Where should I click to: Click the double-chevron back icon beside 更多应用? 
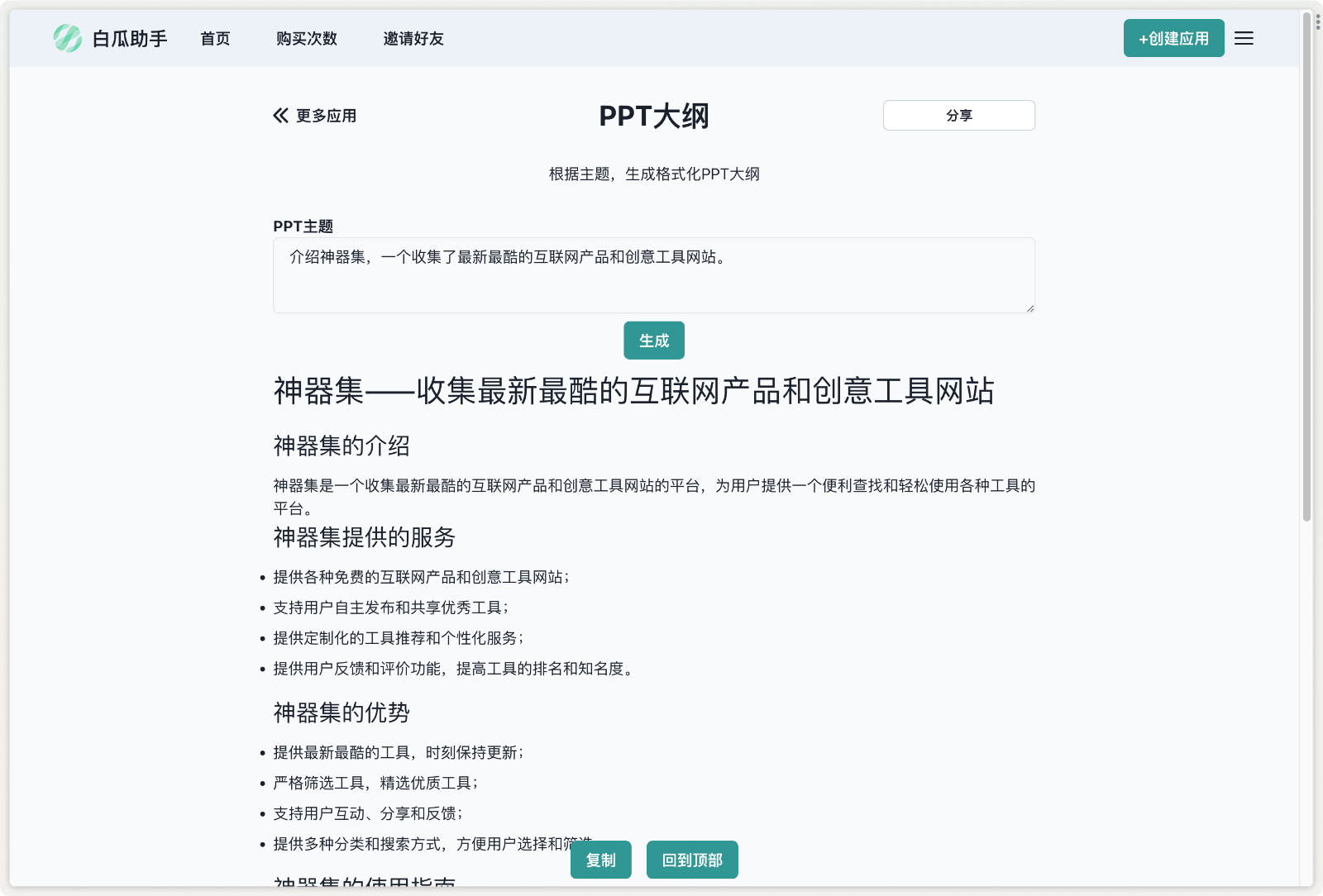(279, 116)
